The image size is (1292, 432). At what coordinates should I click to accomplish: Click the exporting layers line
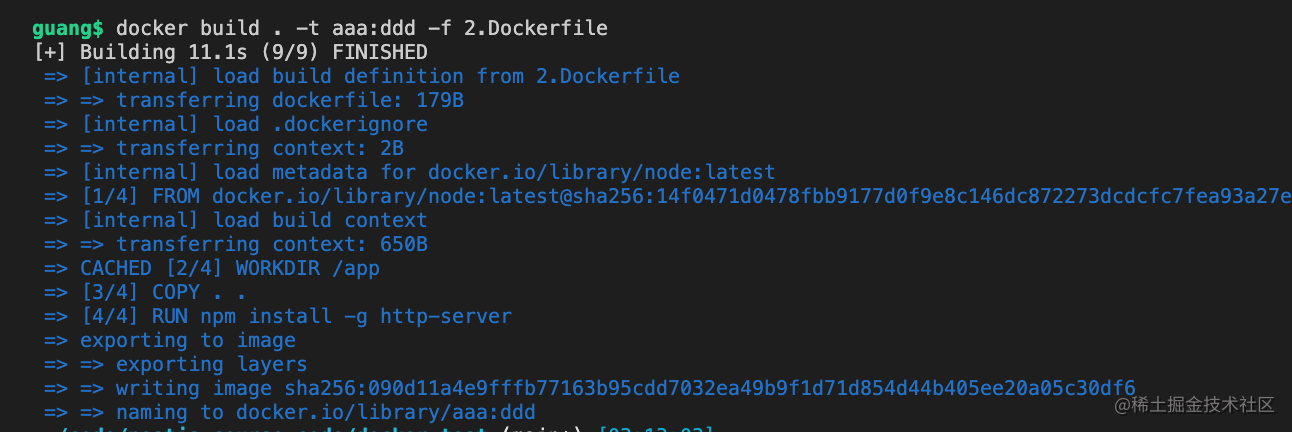point(211,364)
